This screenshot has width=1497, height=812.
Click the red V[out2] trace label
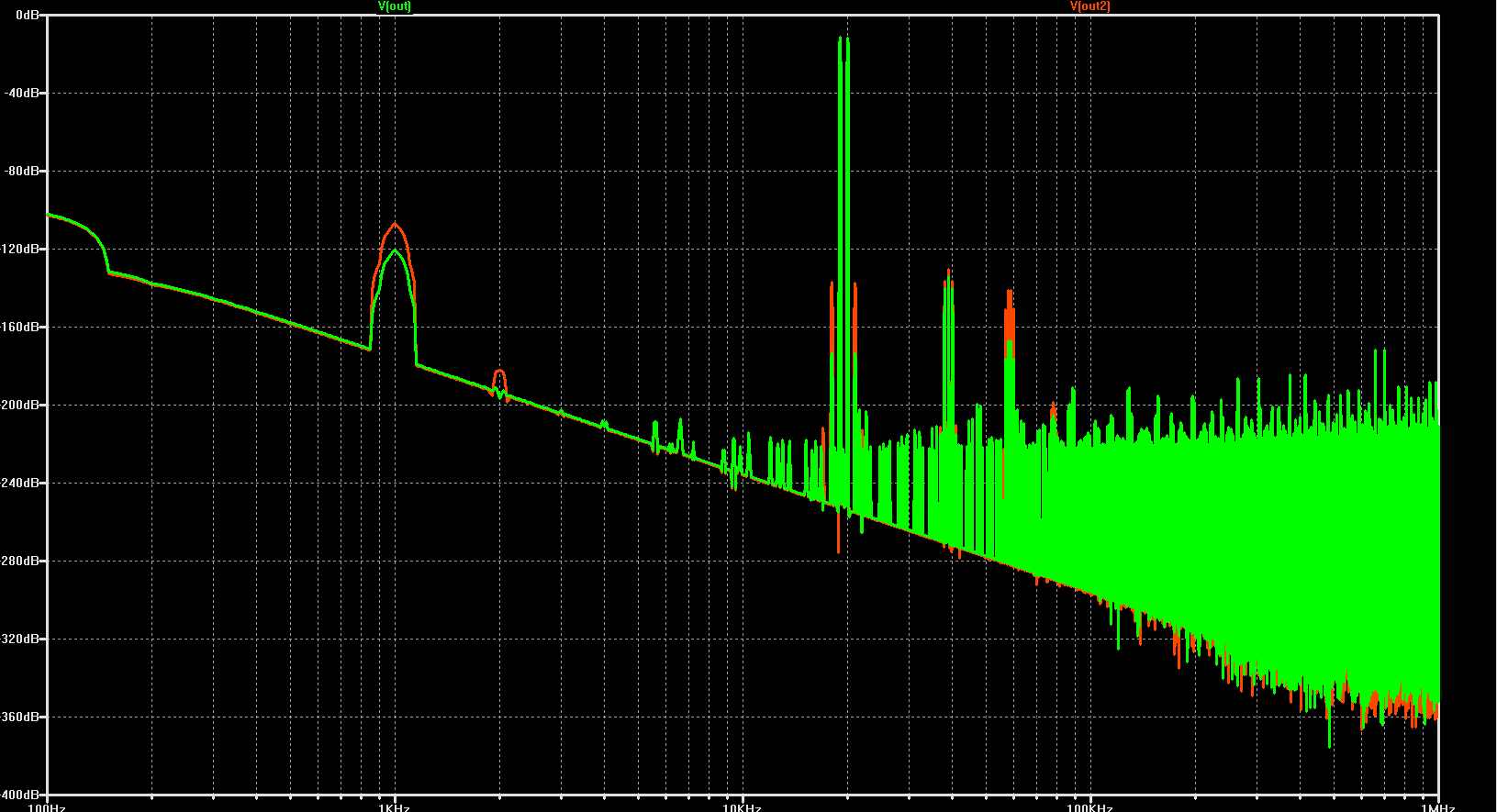pos(1089,6)
